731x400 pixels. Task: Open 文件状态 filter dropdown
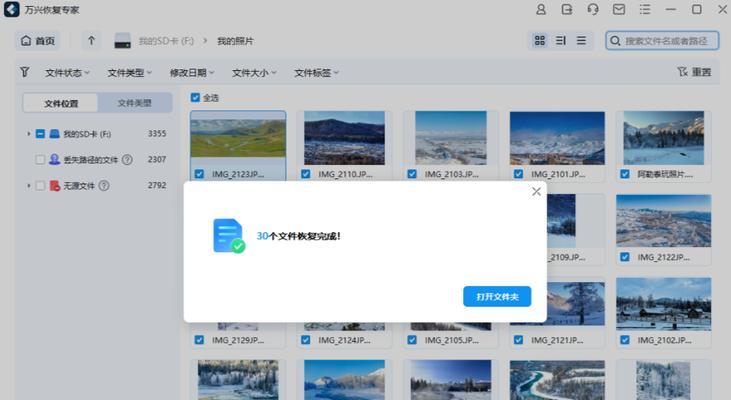(67, 73)
